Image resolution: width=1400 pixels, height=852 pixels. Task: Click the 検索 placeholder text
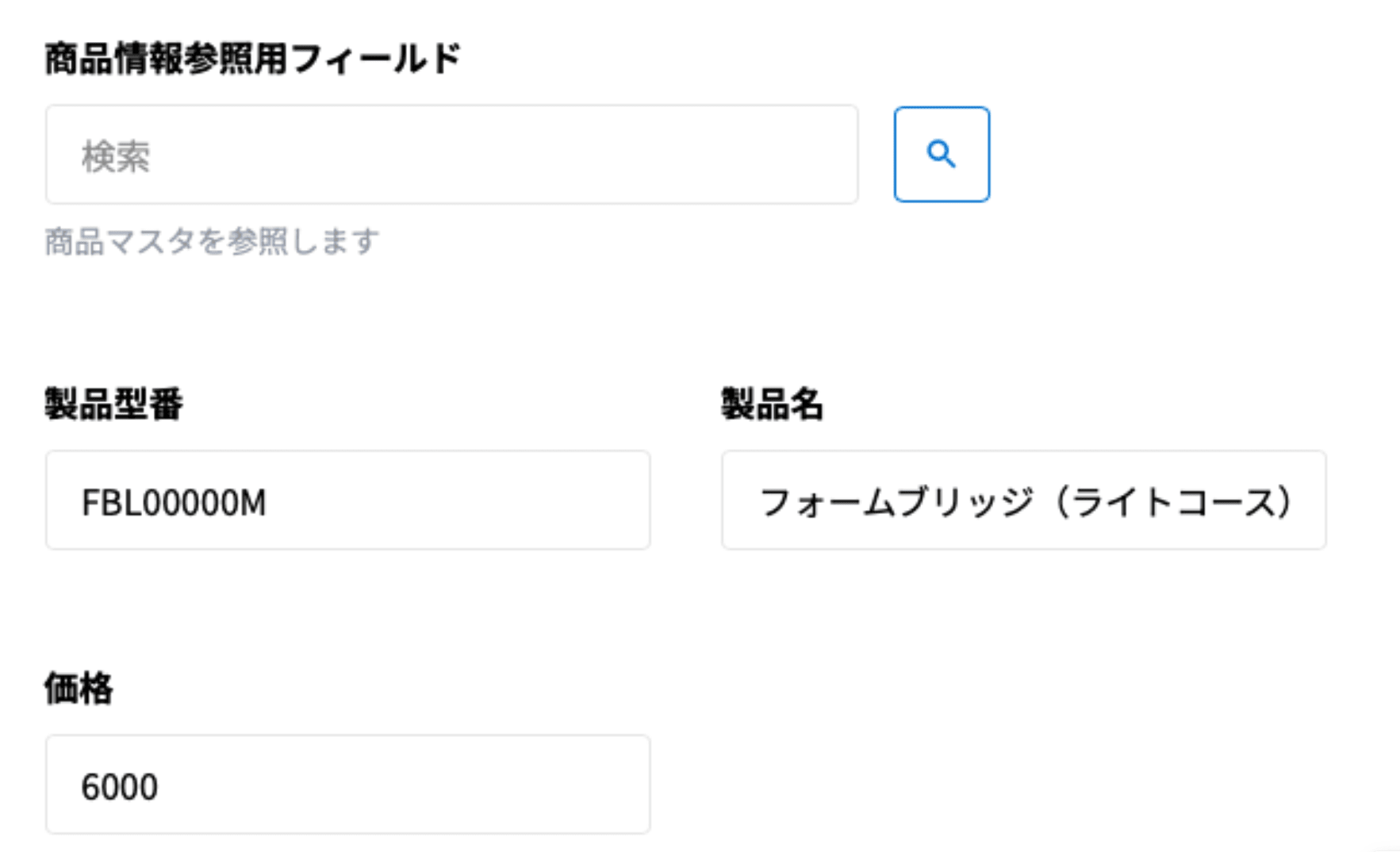click(x=116, y=156)
